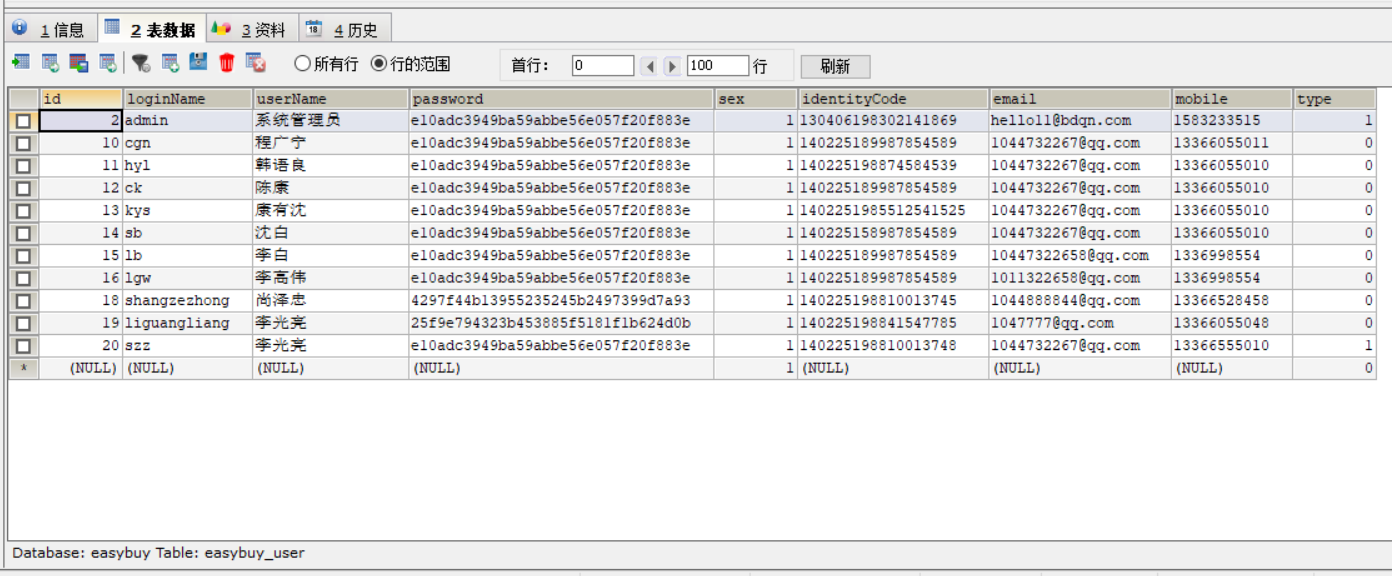Image resolution: width=1392 pixels, height=576 pixels.
Task: Click the (NULL) loginName cell in new row
Action: point(187,368)
